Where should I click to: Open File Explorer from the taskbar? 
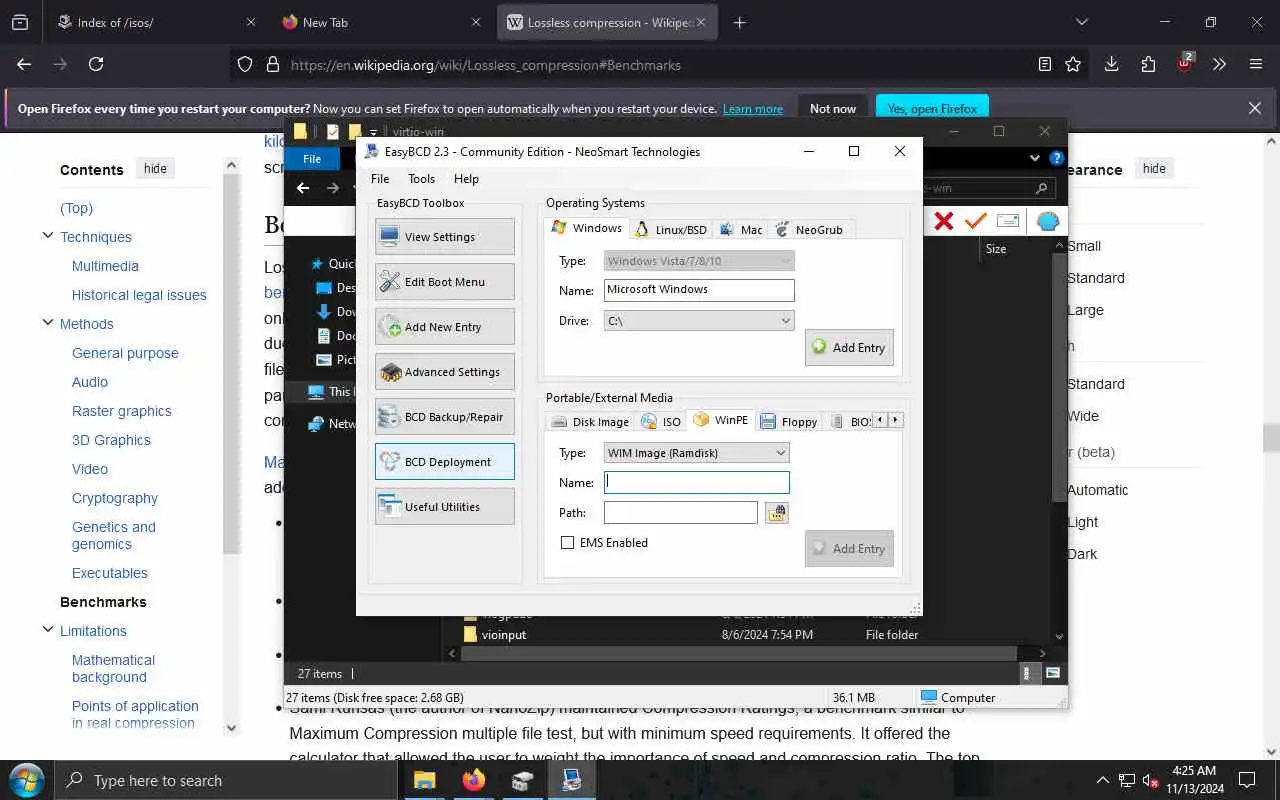point(425,780)
